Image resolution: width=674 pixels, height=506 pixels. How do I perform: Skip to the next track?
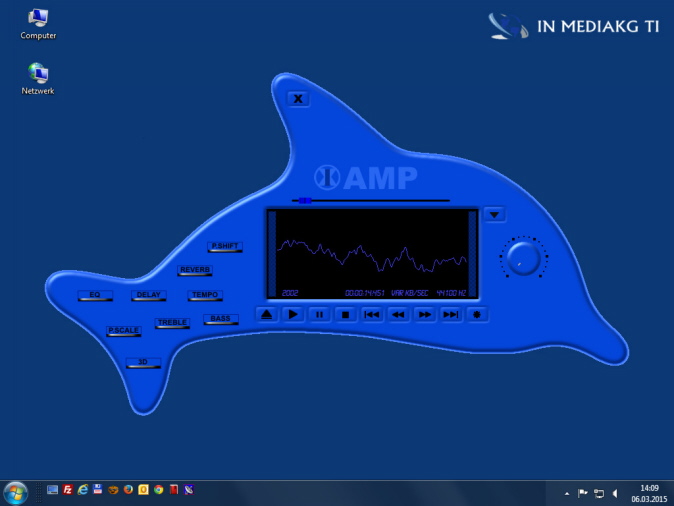[451, 315]
